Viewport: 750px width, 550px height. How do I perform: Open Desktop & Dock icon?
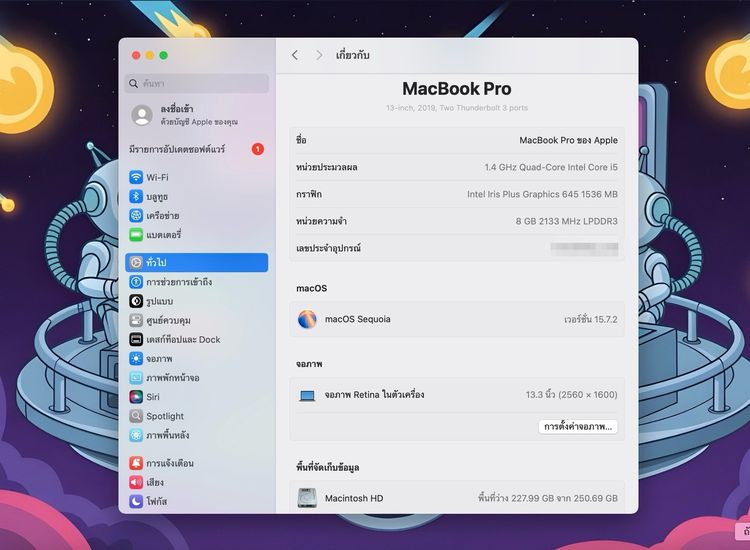click(x=136, y=339)
